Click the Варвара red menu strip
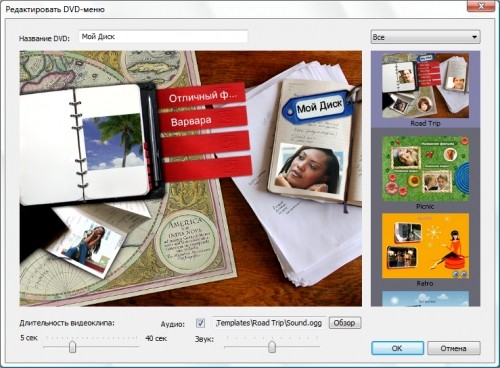Viewport: 500px width, 368px height. coord(204,120)
